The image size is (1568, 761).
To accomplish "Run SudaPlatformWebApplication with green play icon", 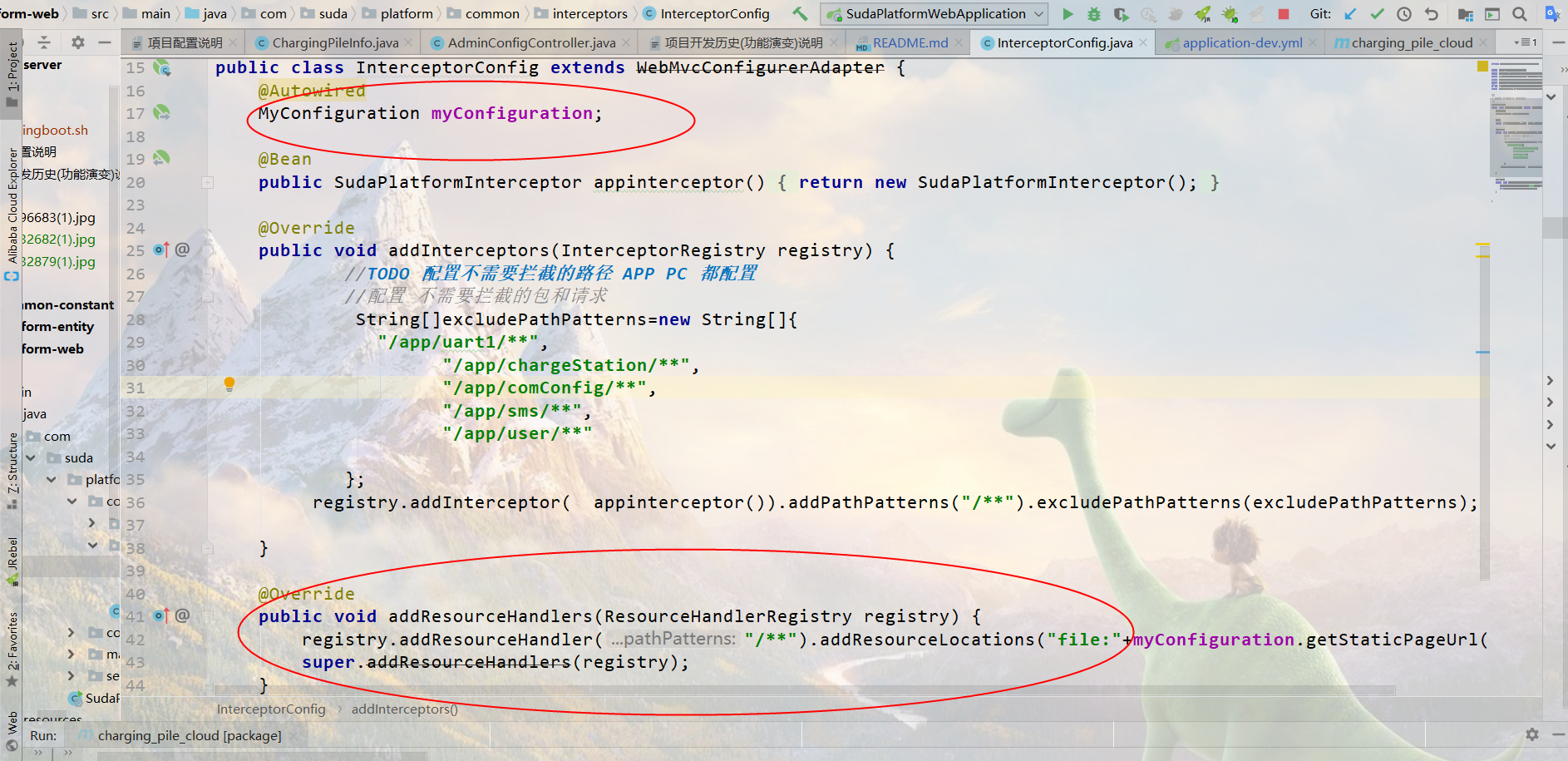I will point(1068,14).
